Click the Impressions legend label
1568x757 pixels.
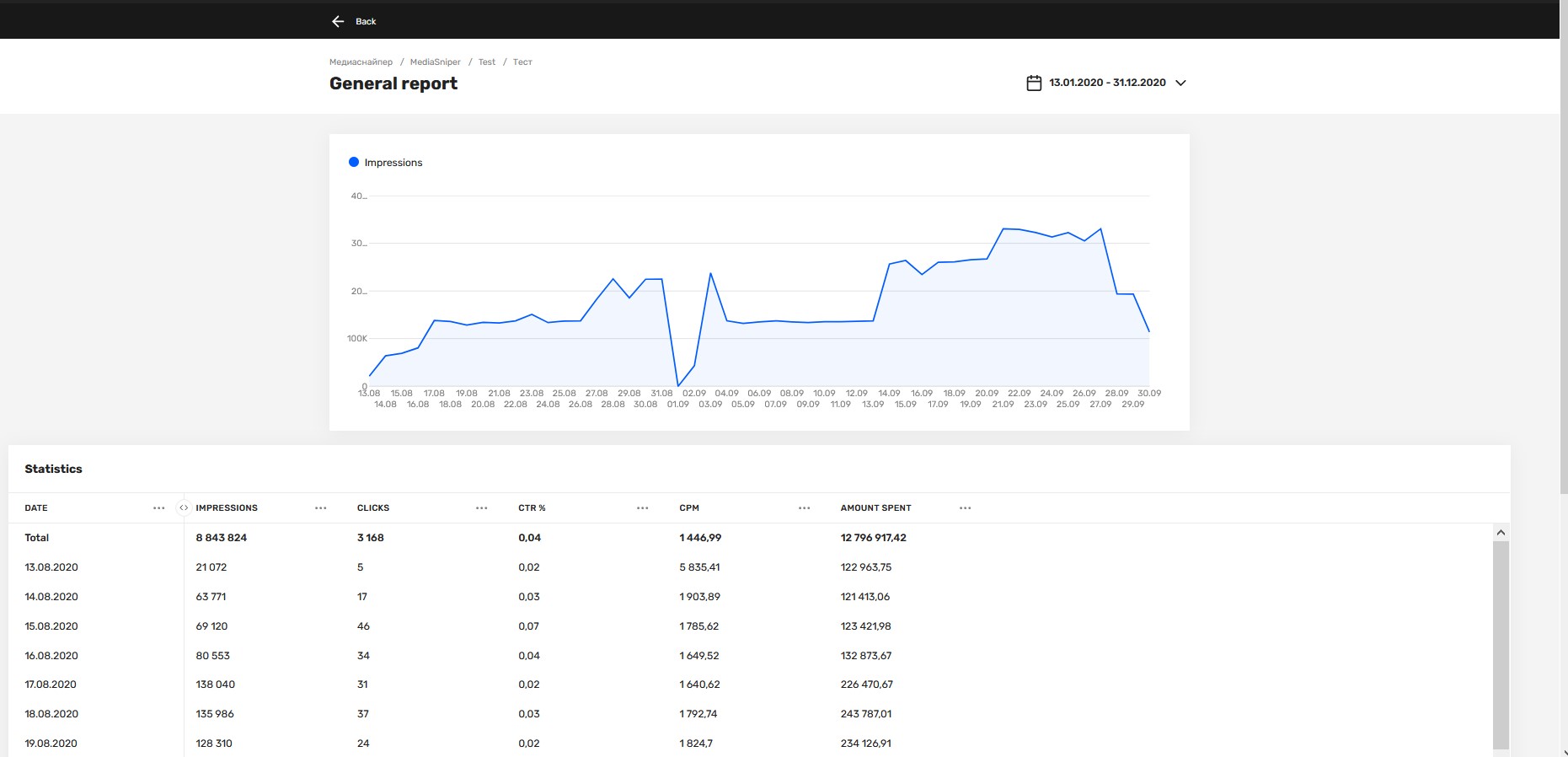click(x=393, y=163)
